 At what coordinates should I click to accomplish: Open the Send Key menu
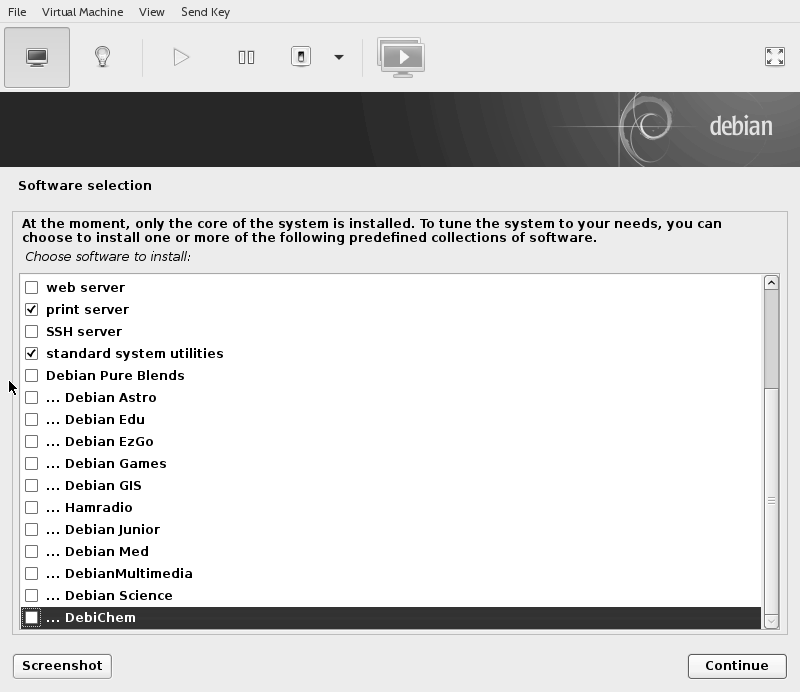[206, 12]
